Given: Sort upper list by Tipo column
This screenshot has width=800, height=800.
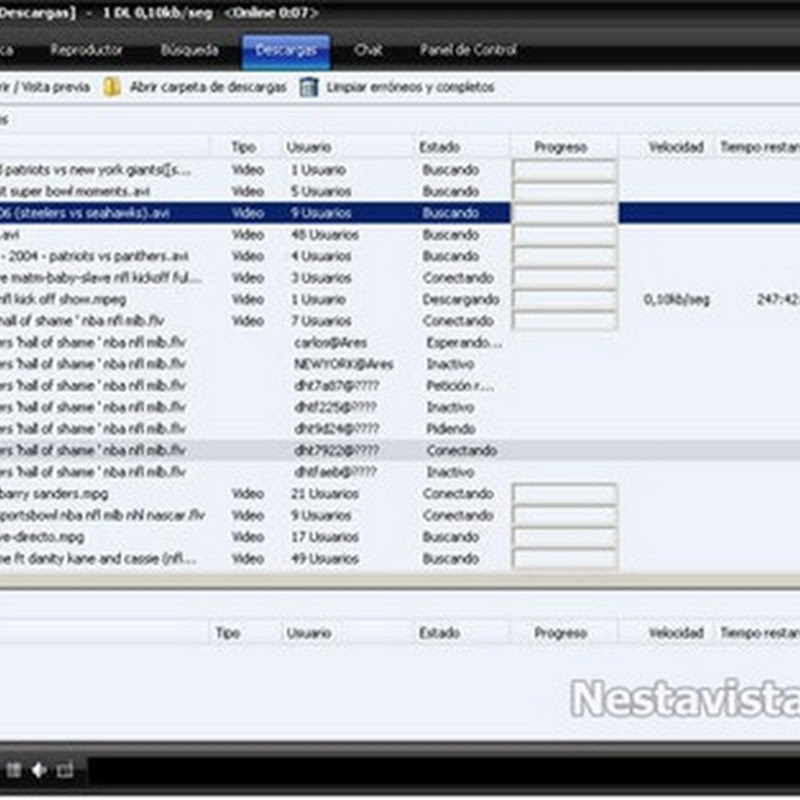Looking at the screenshot, I should (243, 147).
